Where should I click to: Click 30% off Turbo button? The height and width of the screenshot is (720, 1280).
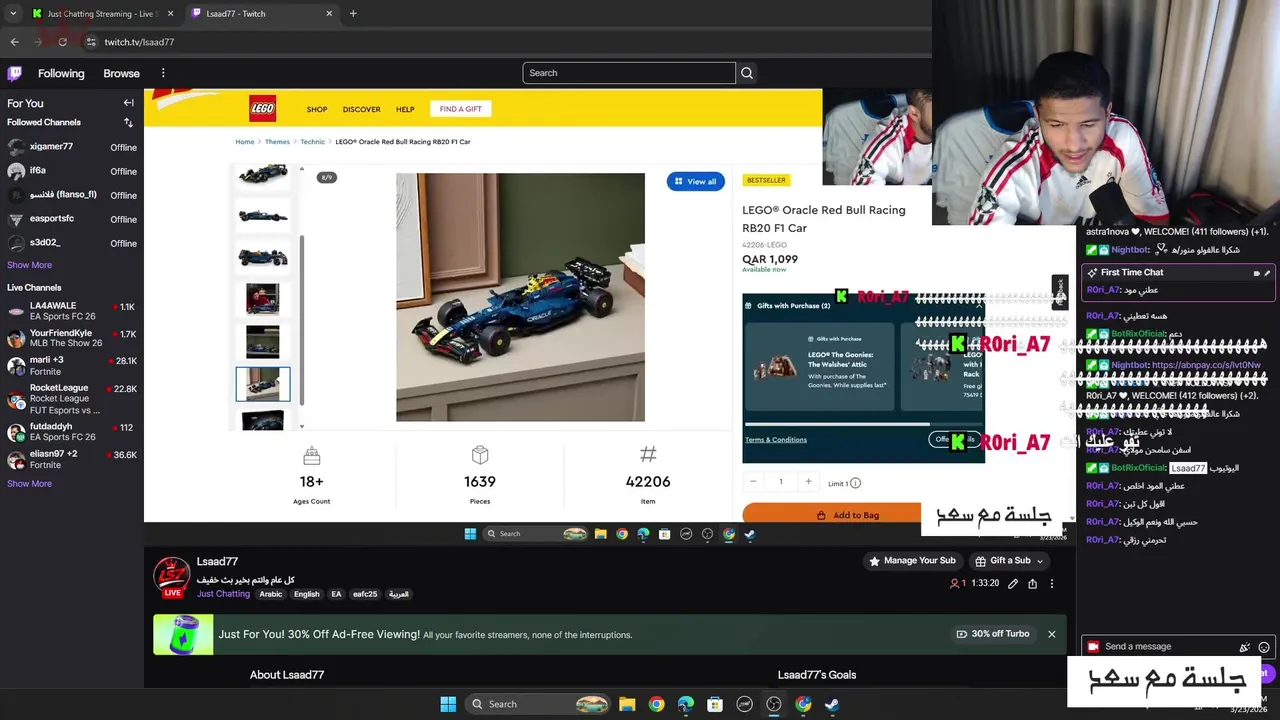992,634
